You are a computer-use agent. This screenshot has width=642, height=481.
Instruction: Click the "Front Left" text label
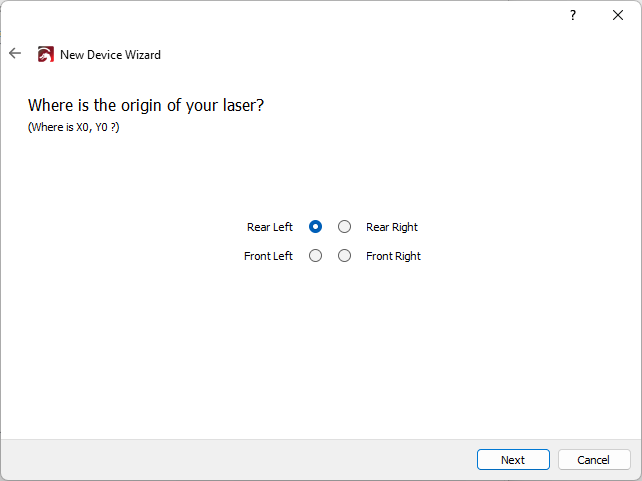(x=268, y=256)
